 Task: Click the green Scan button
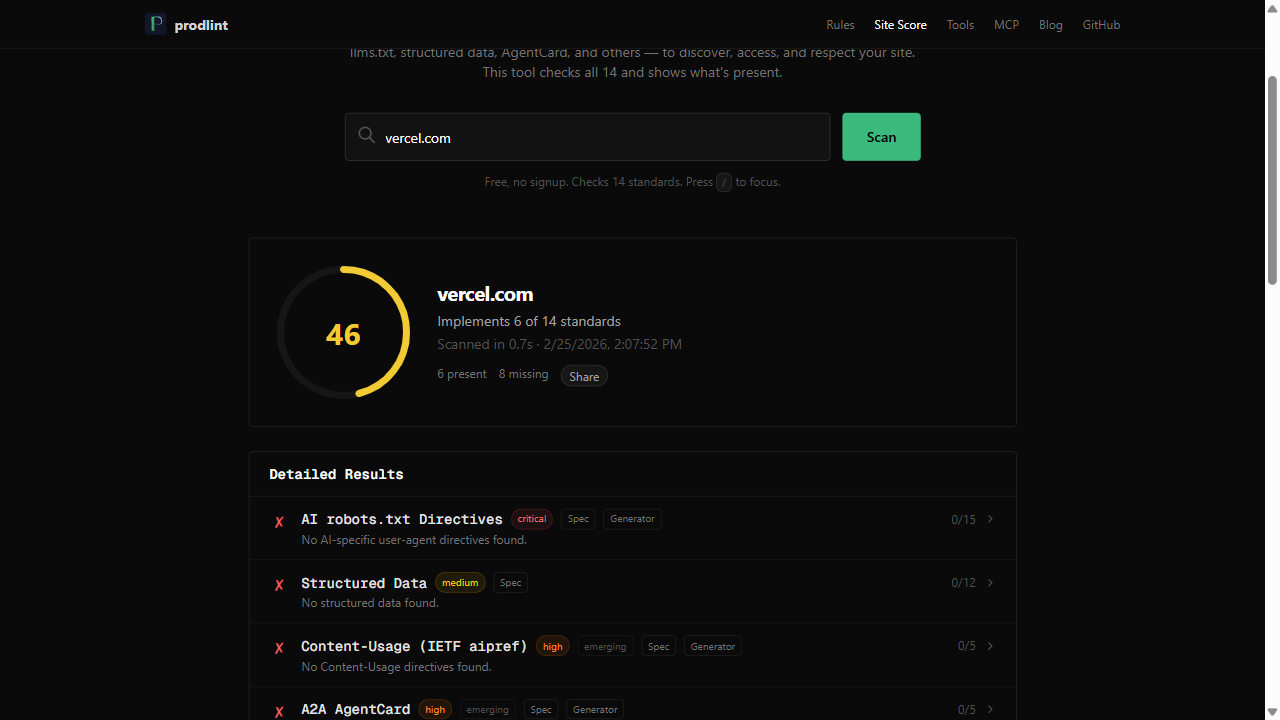click(x=881, y=137)
